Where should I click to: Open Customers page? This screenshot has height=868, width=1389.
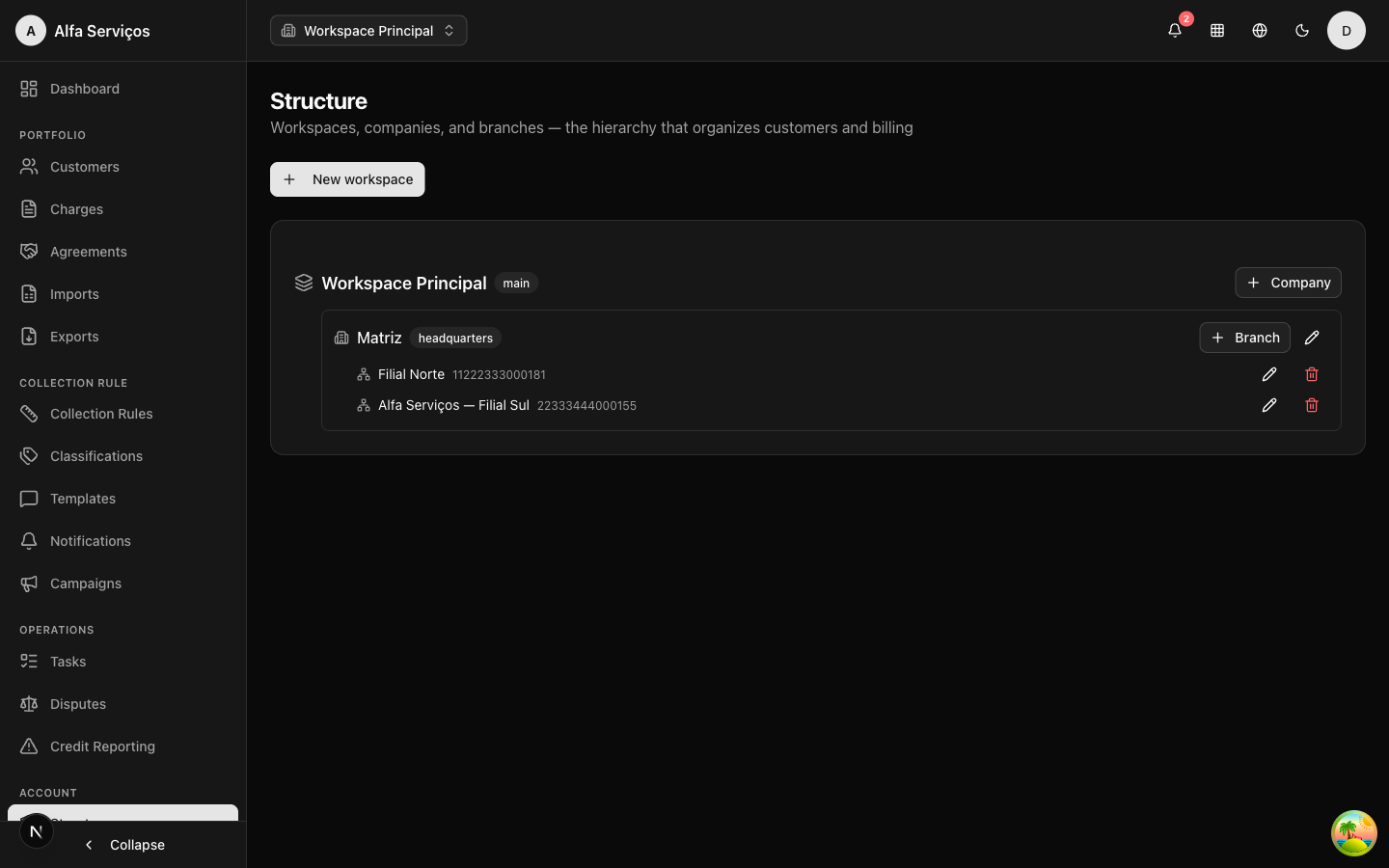(123, 167)
